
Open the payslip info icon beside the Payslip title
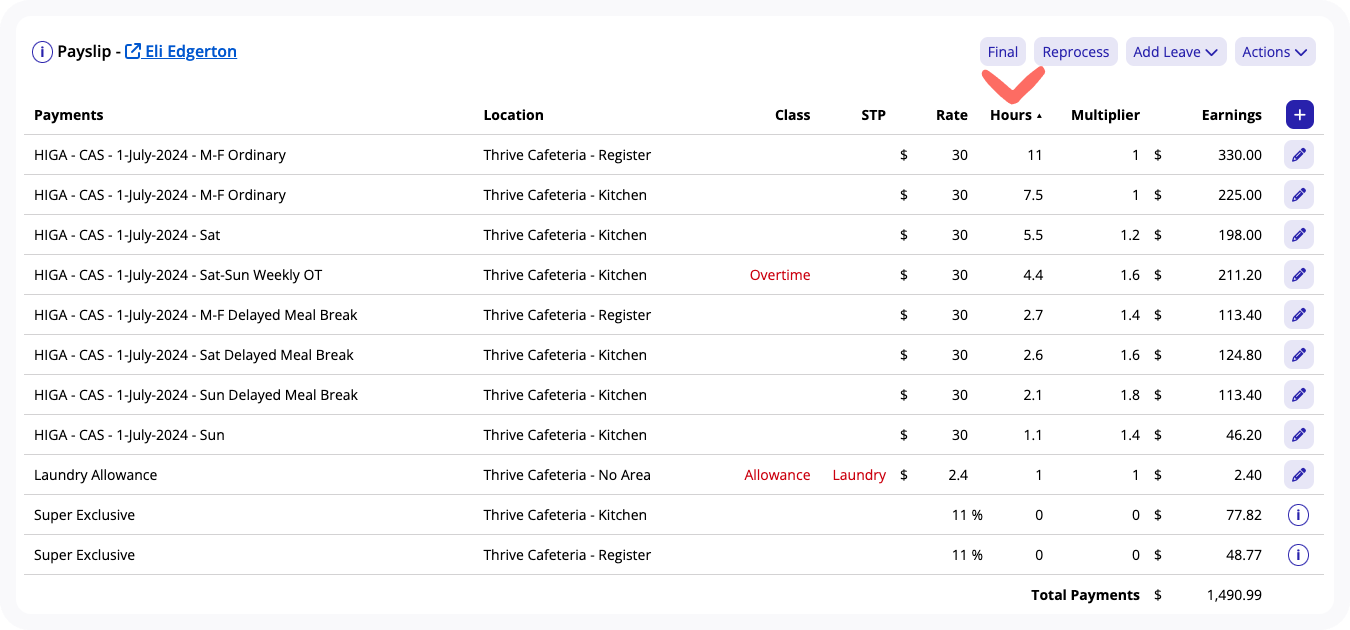[42, 52]
